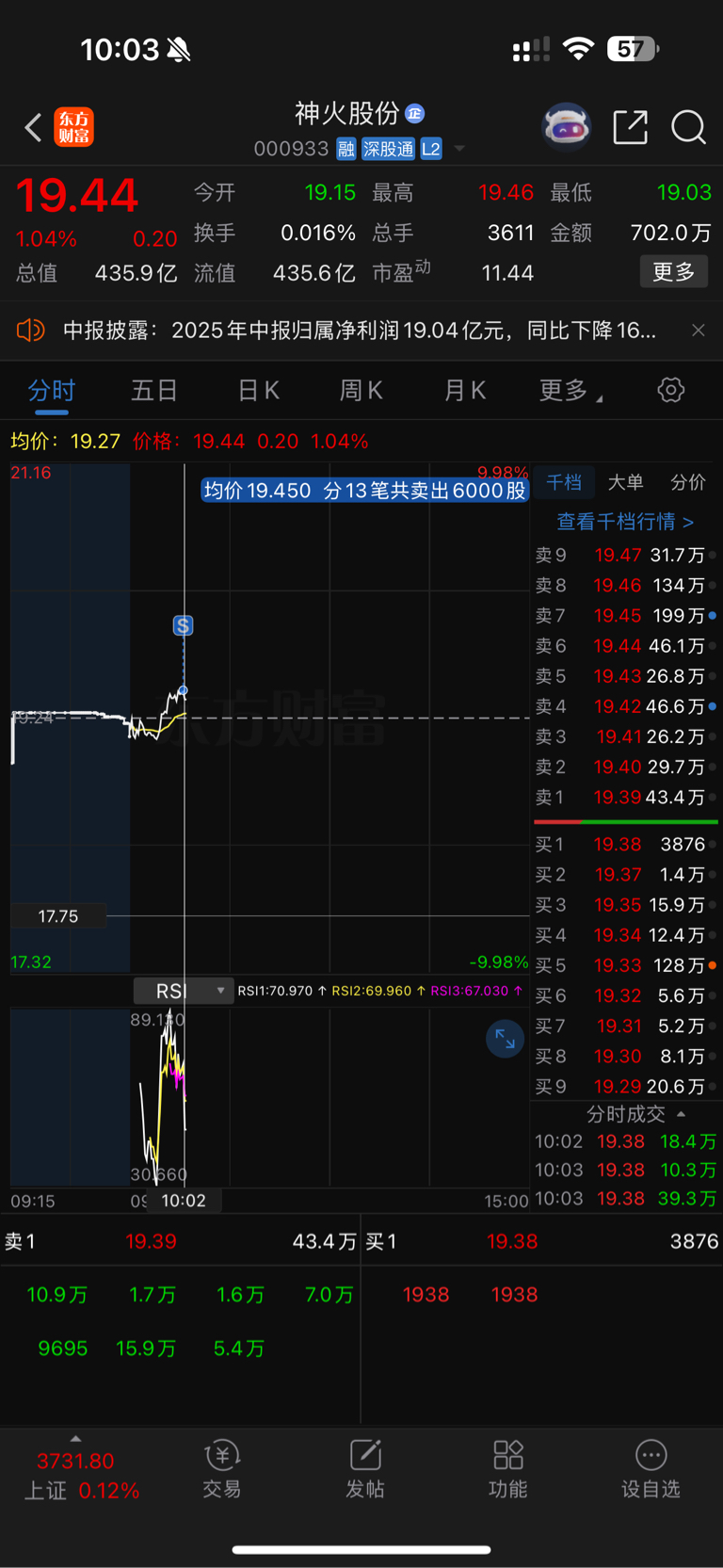Image resolution: width=723 pixels, height=1568 pixels.
Task: Tap the 9695 sell queue order
Action: (x=63, y=1349)
